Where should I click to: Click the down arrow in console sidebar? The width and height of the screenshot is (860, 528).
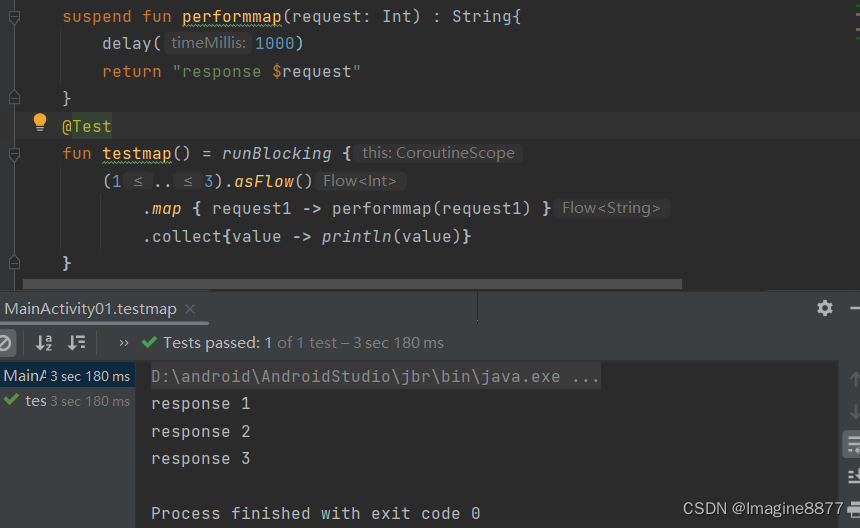click(x=854, y=411)
